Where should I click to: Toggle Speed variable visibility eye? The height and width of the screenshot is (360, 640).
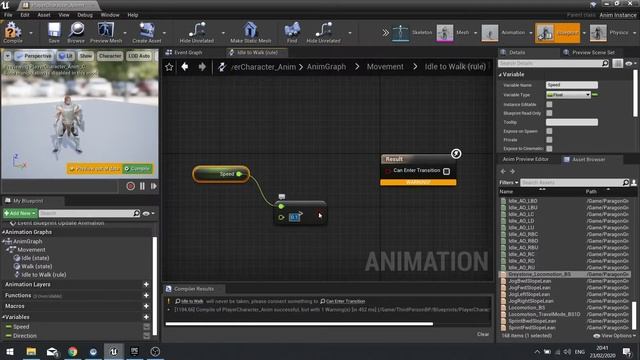147,327
